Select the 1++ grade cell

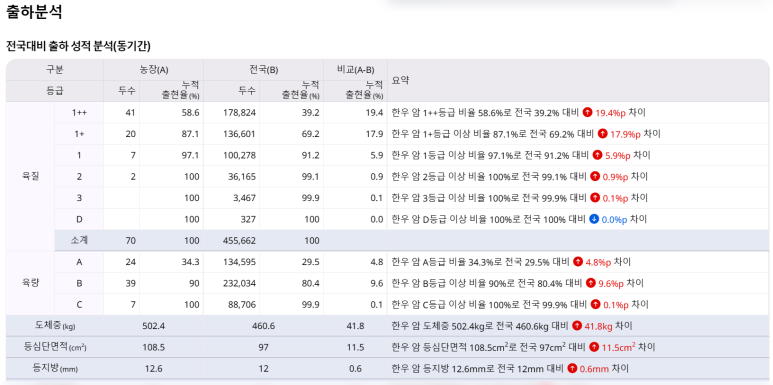tap(79, 112)
